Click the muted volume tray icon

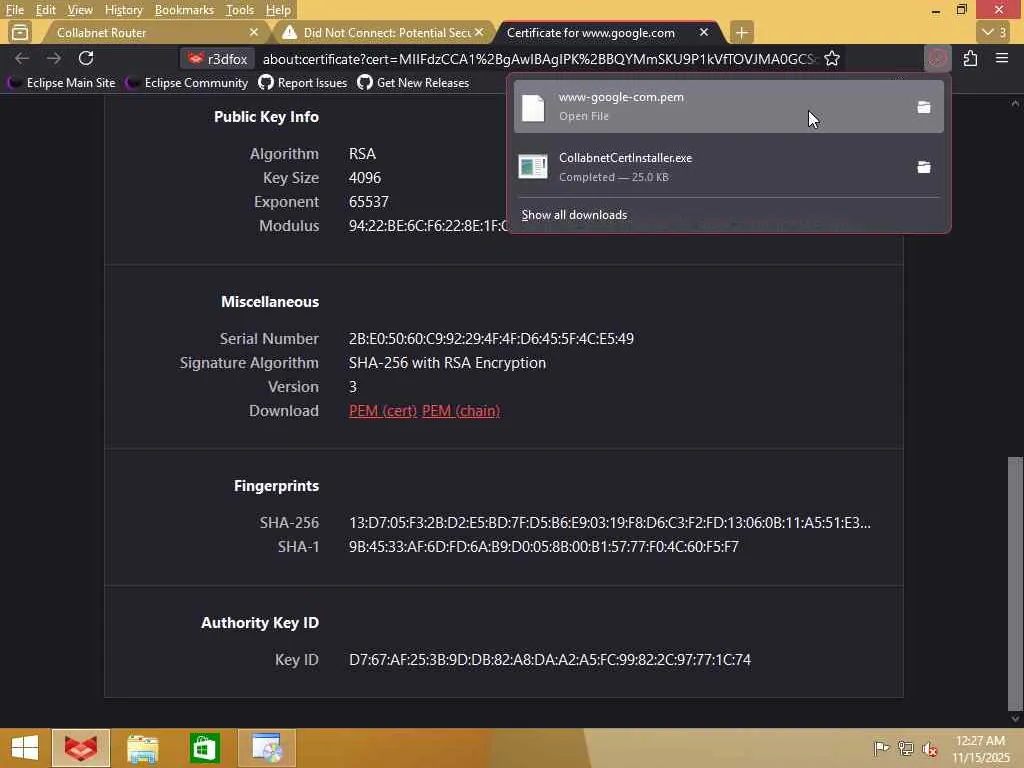tap(930, 748)
